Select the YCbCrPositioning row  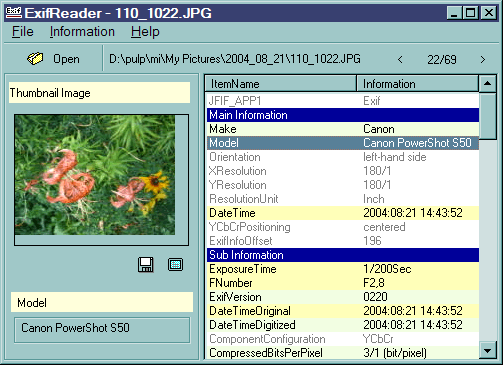(343, 227)
